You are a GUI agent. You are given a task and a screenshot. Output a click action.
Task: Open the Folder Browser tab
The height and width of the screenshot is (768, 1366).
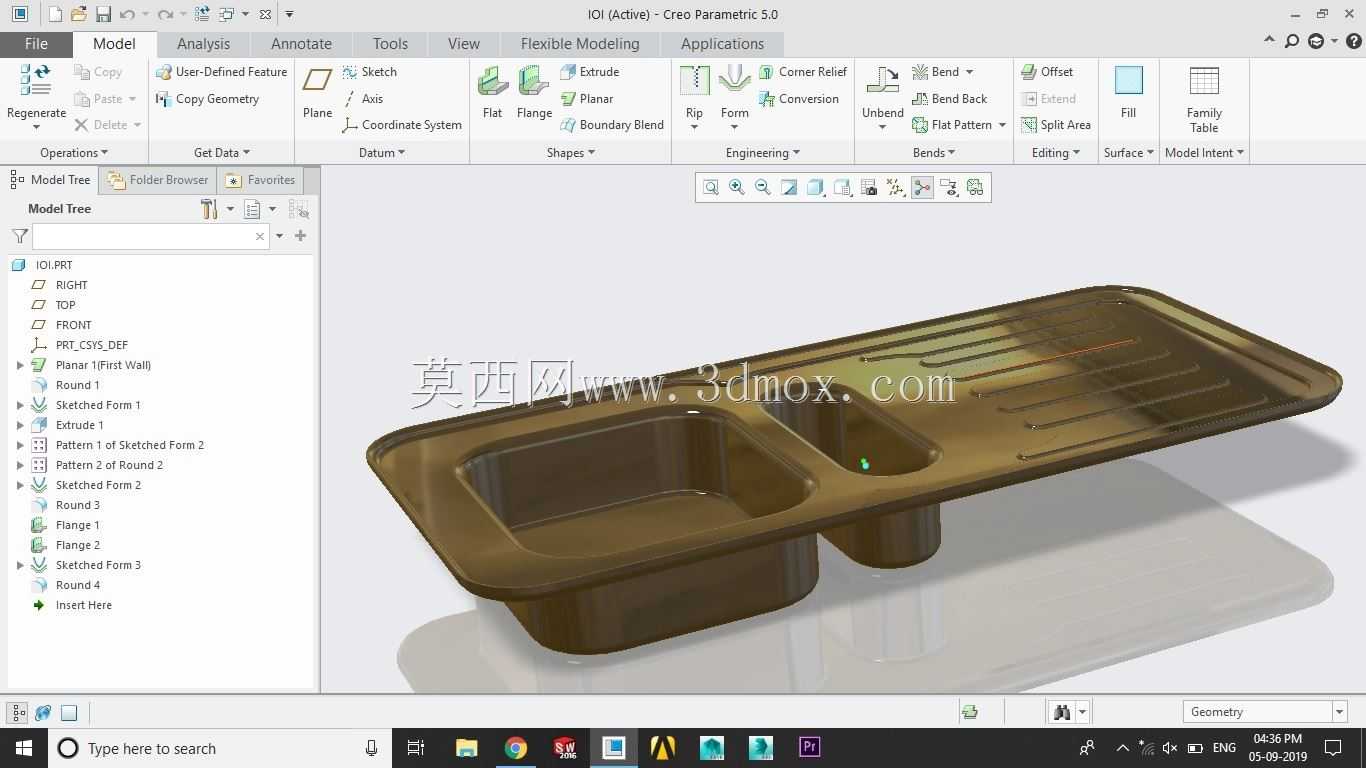point(158,180)
